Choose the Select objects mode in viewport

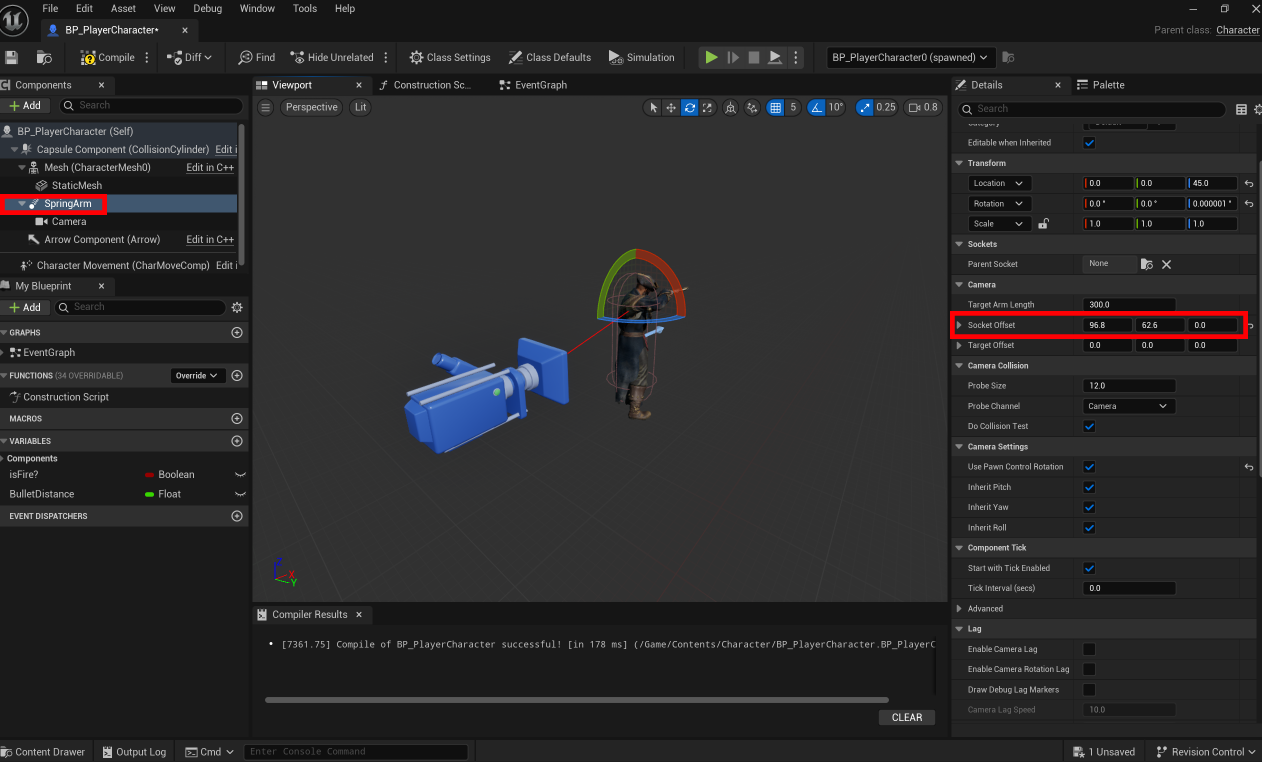point(654,108)
